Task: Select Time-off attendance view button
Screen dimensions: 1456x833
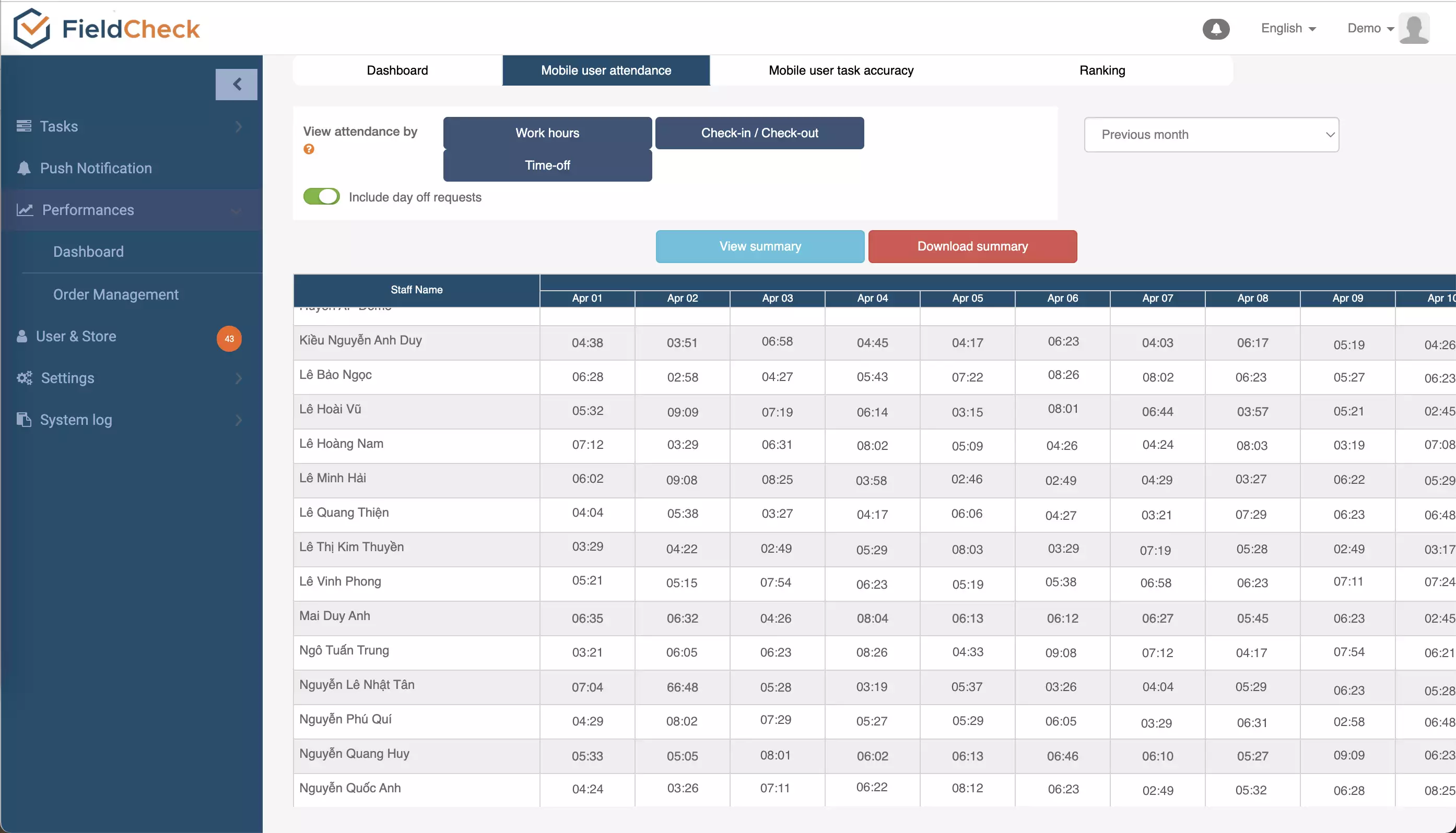Action: [x=547, y=165]
